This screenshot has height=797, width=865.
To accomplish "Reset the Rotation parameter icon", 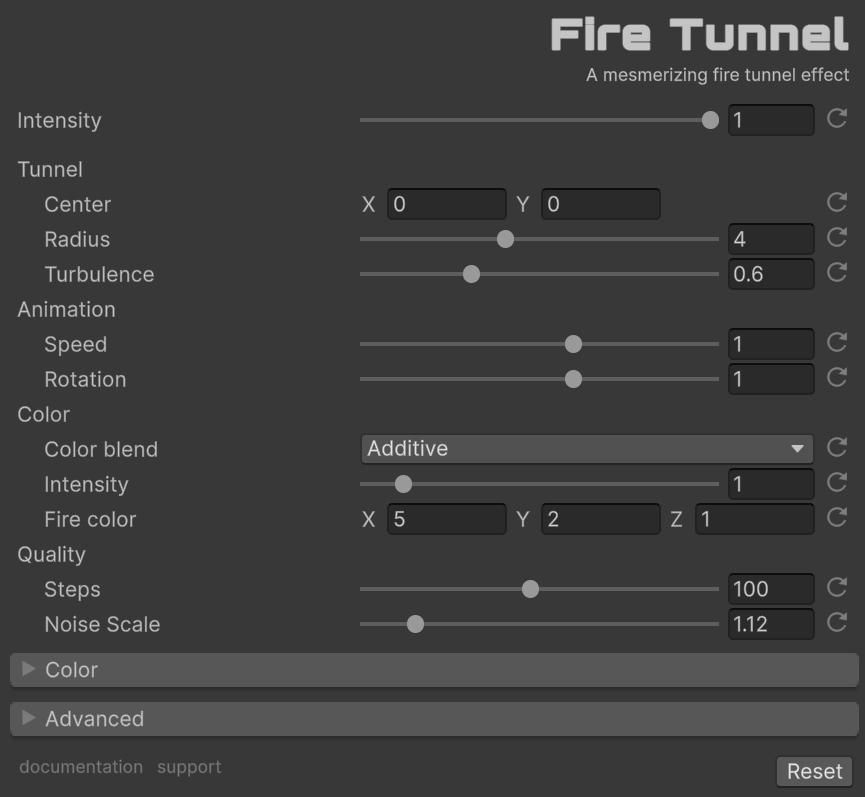I will click(837, 378).
